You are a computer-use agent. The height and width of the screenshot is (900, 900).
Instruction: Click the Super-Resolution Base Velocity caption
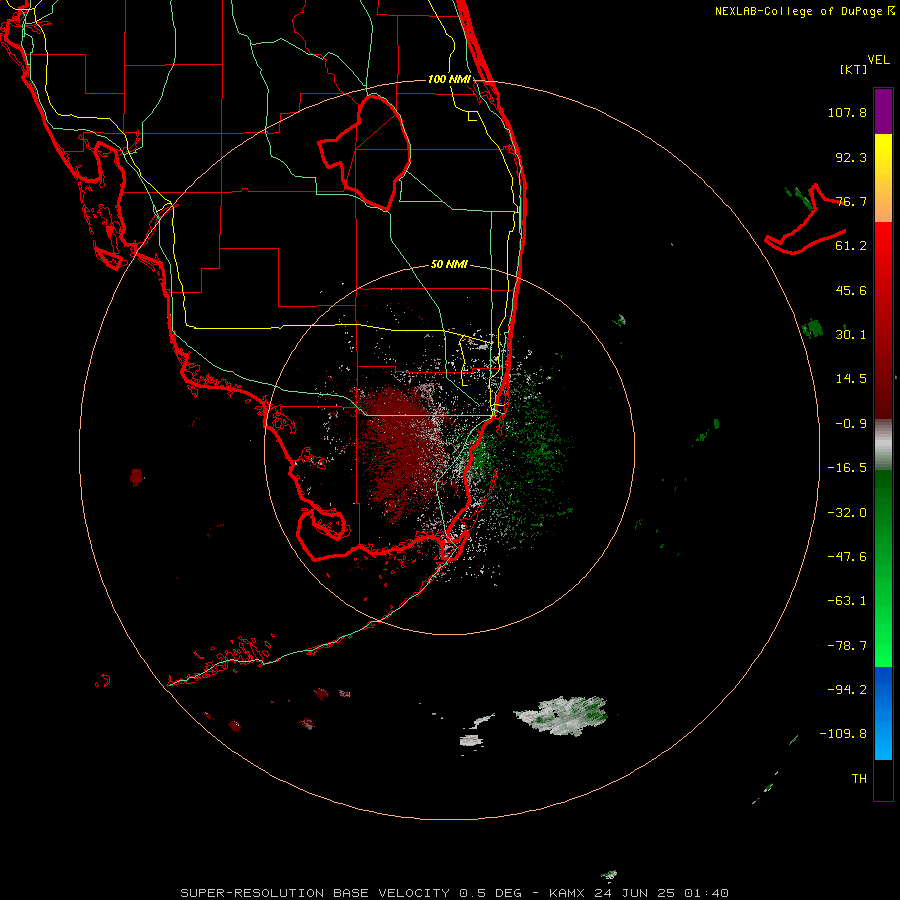455,893
